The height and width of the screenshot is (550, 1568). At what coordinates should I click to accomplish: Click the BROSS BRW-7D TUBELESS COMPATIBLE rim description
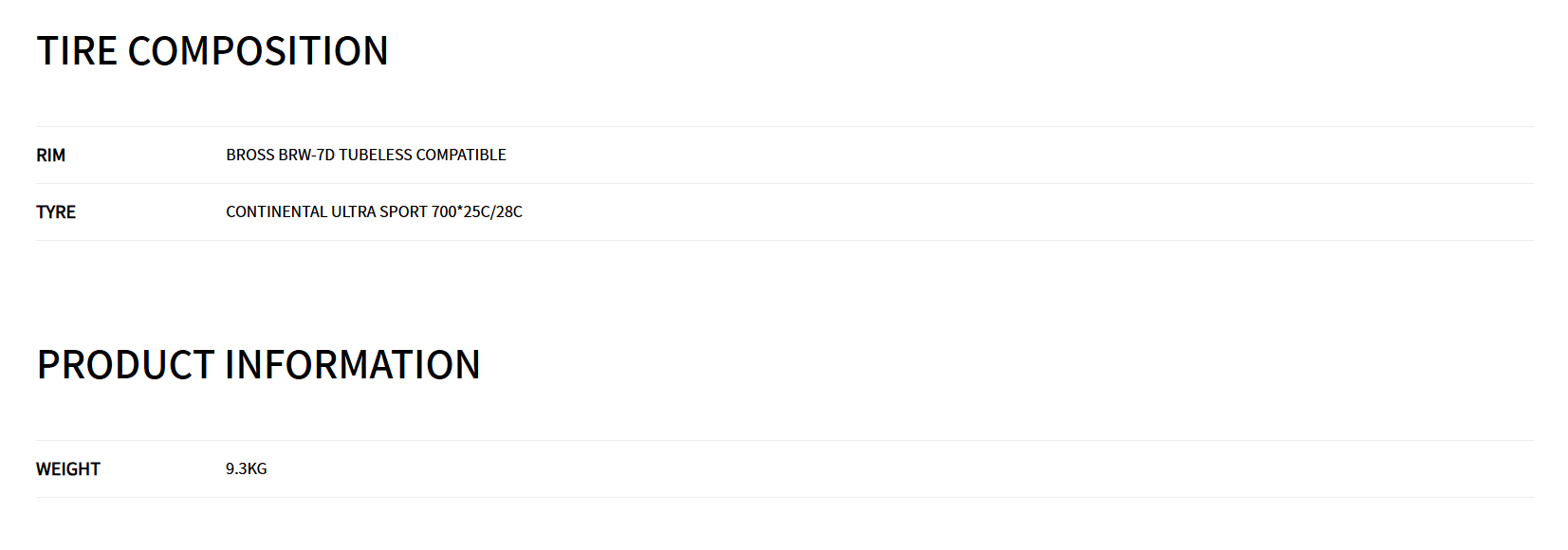[x=366, y=156]
